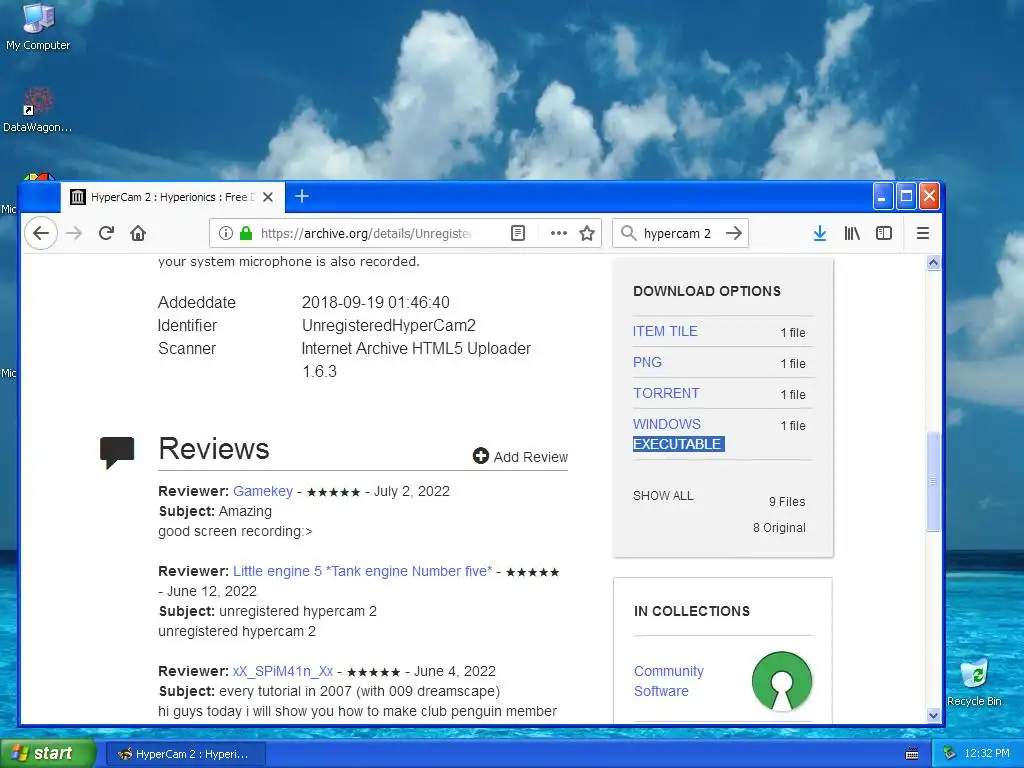Open the Recycle Bin icon
This screenshot has height=768, width=1024.
coord(974,682)
